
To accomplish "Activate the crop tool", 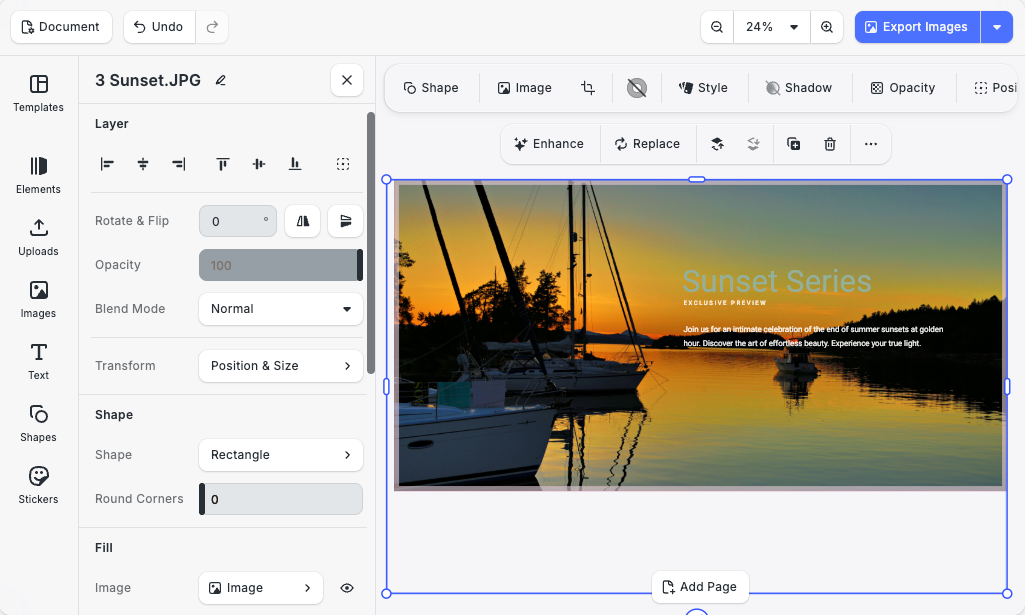I will [x=588, y=88].
